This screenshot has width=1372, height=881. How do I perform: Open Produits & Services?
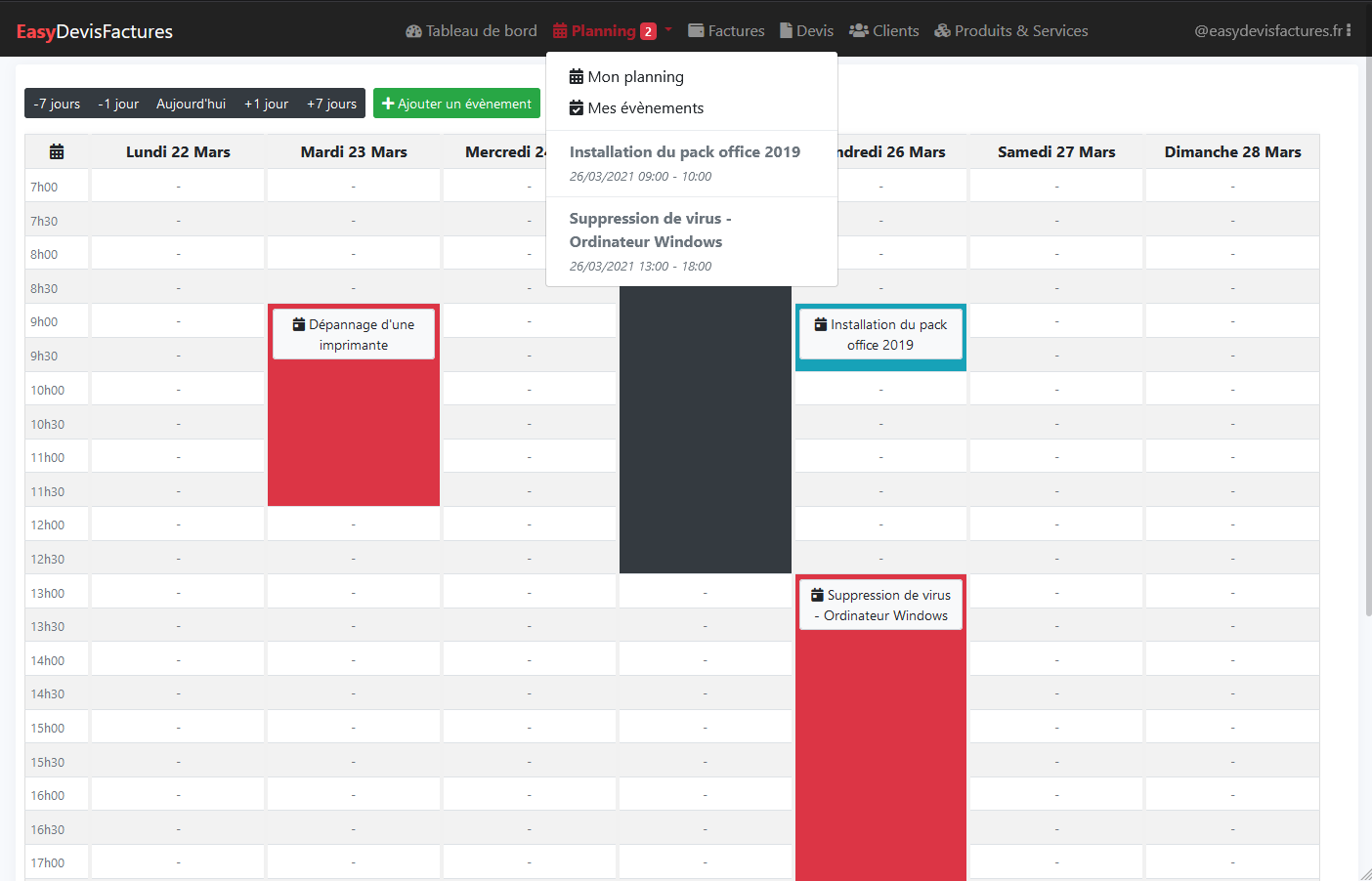point(1010,31)
